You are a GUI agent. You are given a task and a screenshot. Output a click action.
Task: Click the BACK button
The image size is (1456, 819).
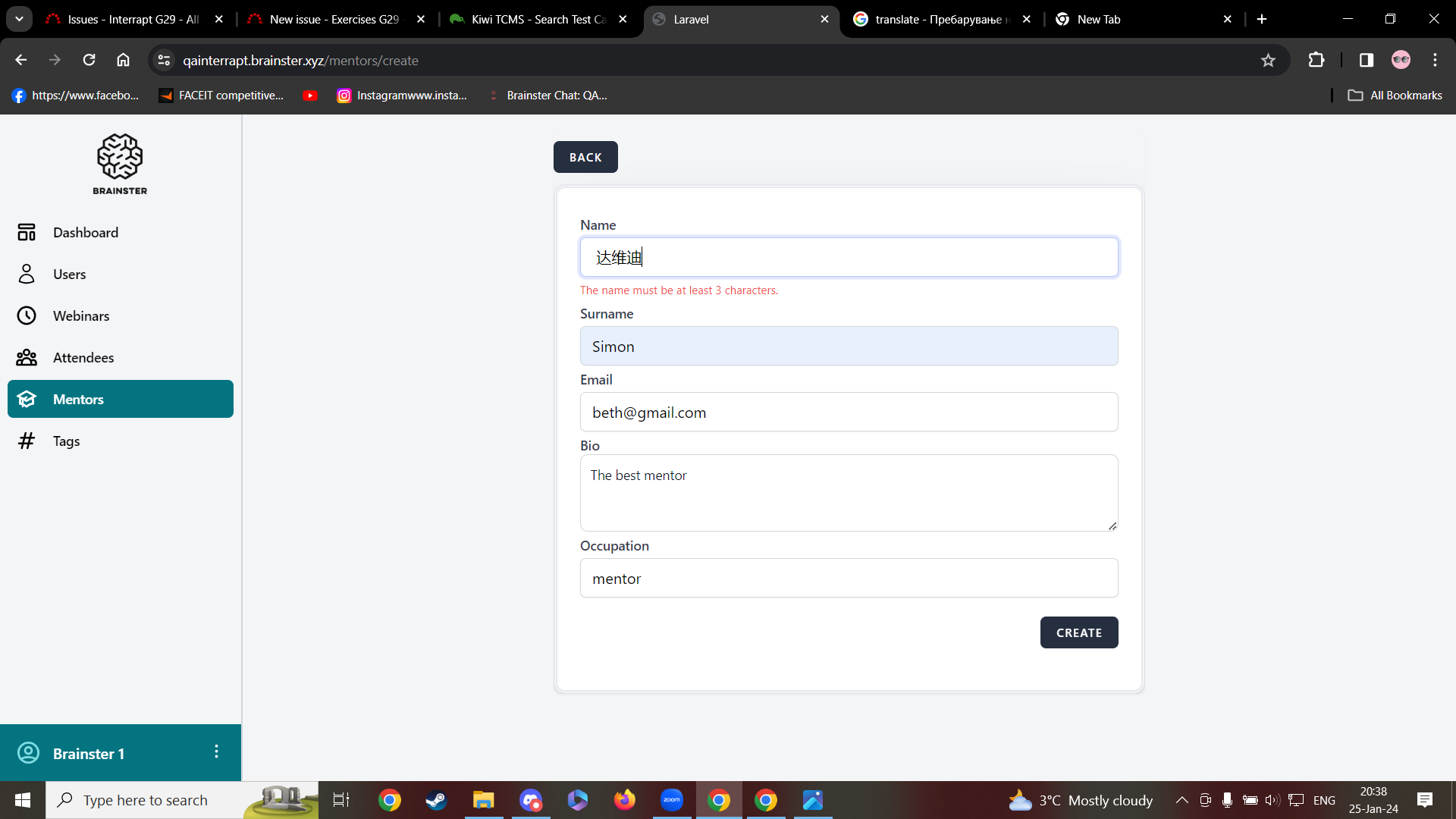(x=585, y=157)
